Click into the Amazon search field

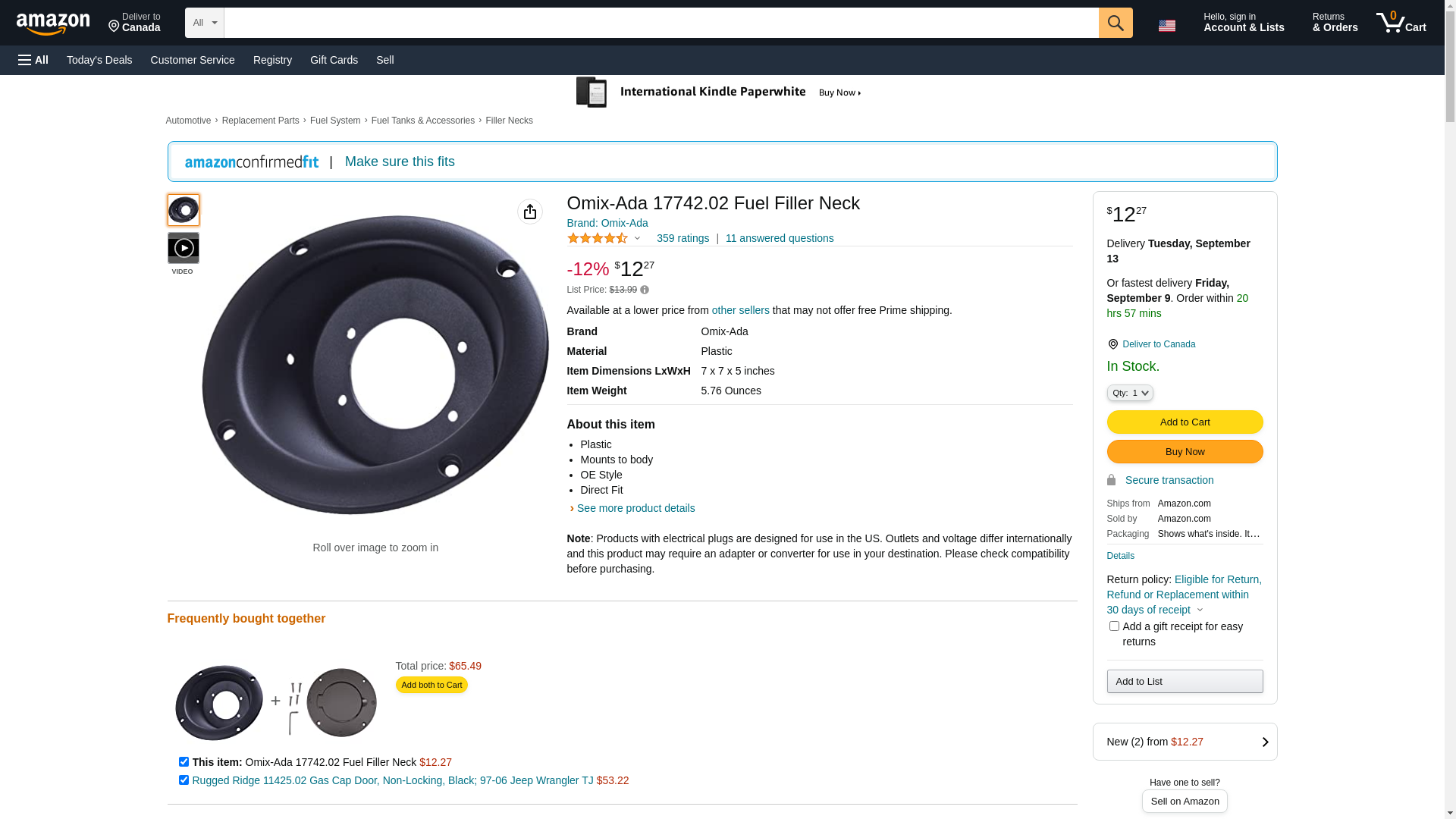coord(660,23)
